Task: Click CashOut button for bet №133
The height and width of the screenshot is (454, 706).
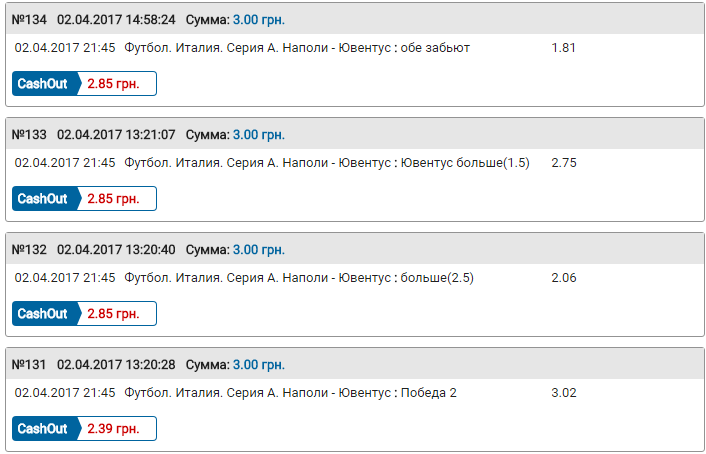Action: [x=84, y=198]
